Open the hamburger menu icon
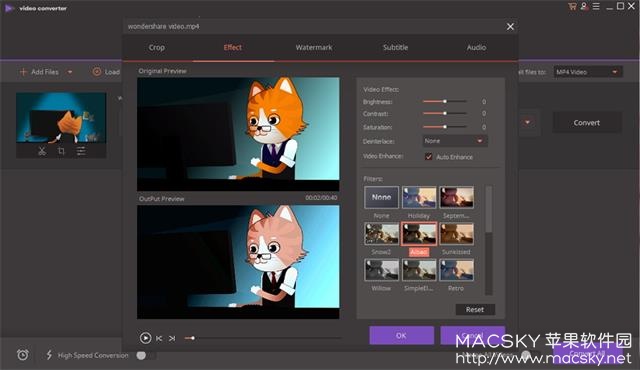The image size is (640, 370). pos(596,6)
